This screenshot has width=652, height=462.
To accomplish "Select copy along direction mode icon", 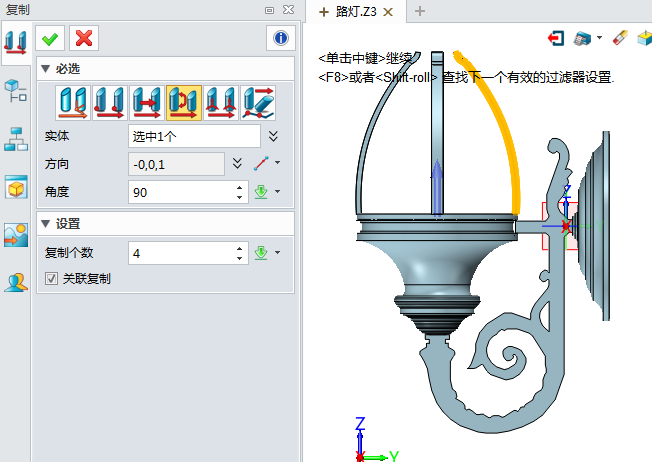I will pos(147,103).
